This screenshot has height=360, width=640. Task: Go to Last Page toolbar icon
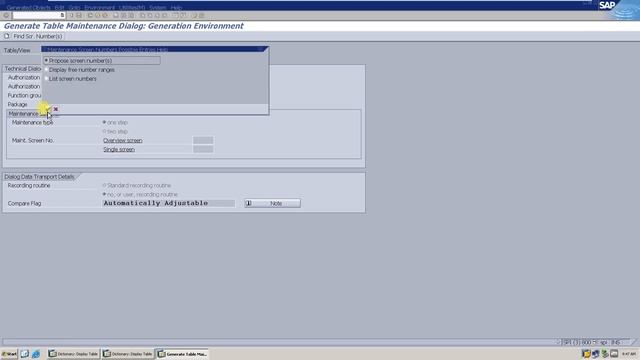(164, 16)
